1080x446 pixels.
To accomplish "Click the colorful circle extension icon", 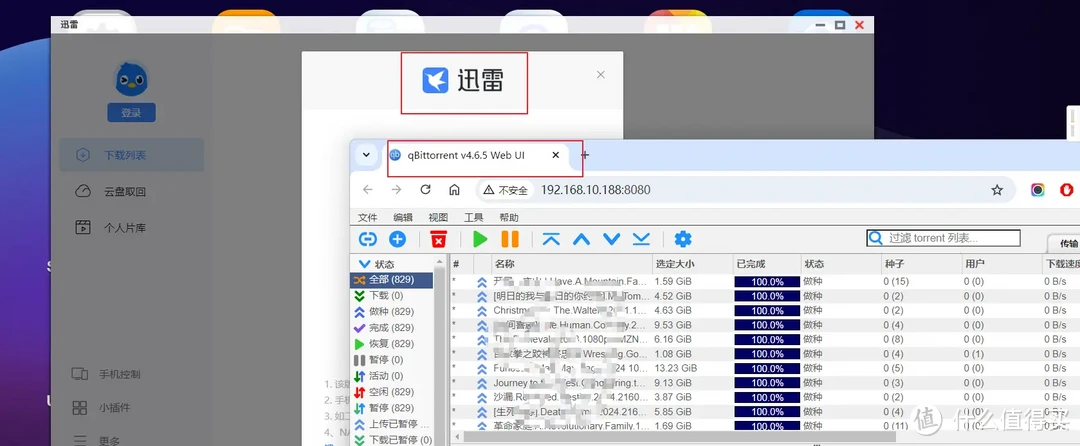I will point(1037,190).
